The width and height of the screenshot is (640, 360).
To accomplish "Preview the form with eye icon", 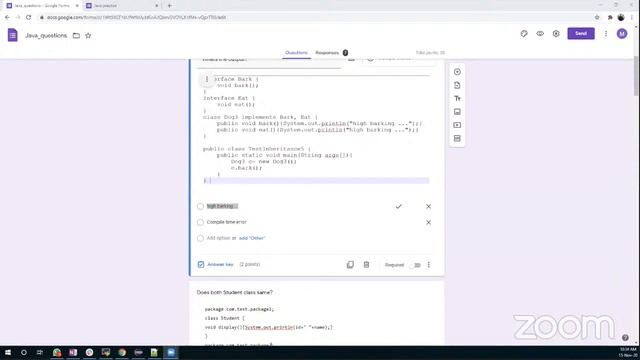I will point(540,34).
